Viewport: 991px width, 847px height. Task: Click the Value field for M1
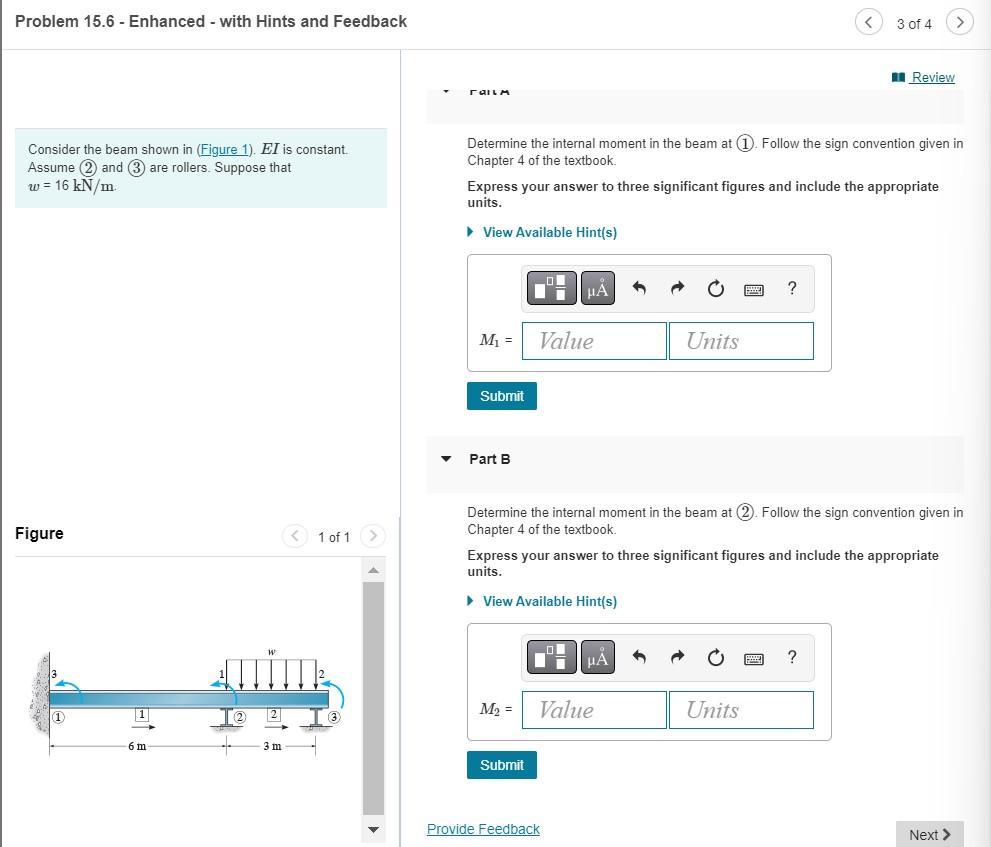pyautogui.click(x=594, y=340)
